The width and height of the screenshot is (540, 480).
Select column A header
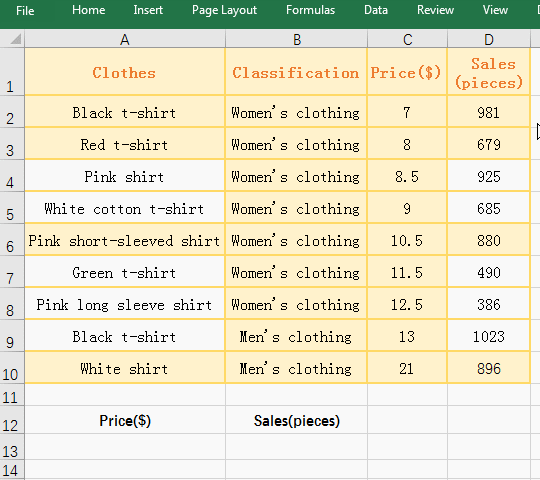125,39
